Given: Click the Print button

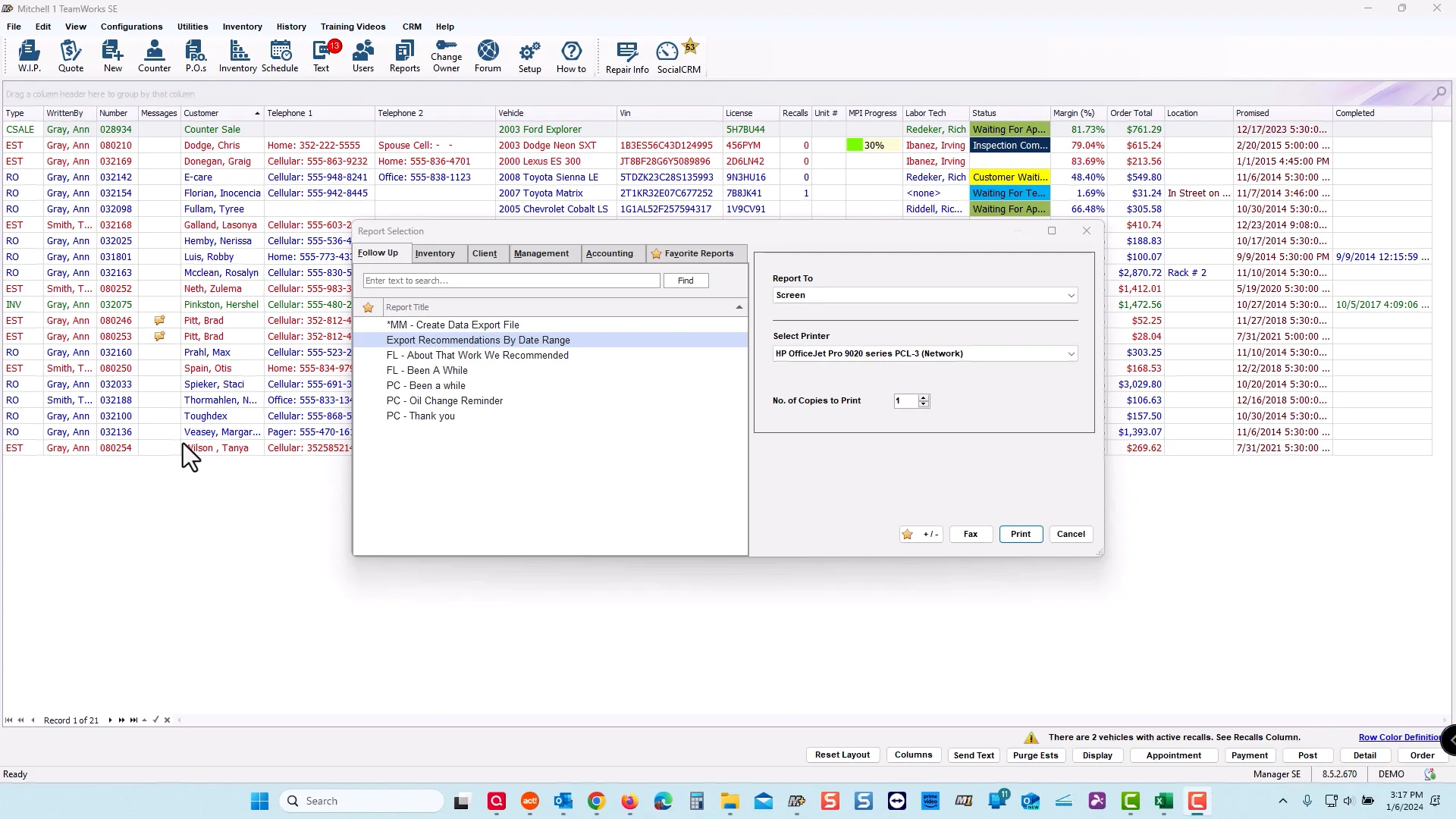Looking at the screenshot, I should click(1020, 534).
